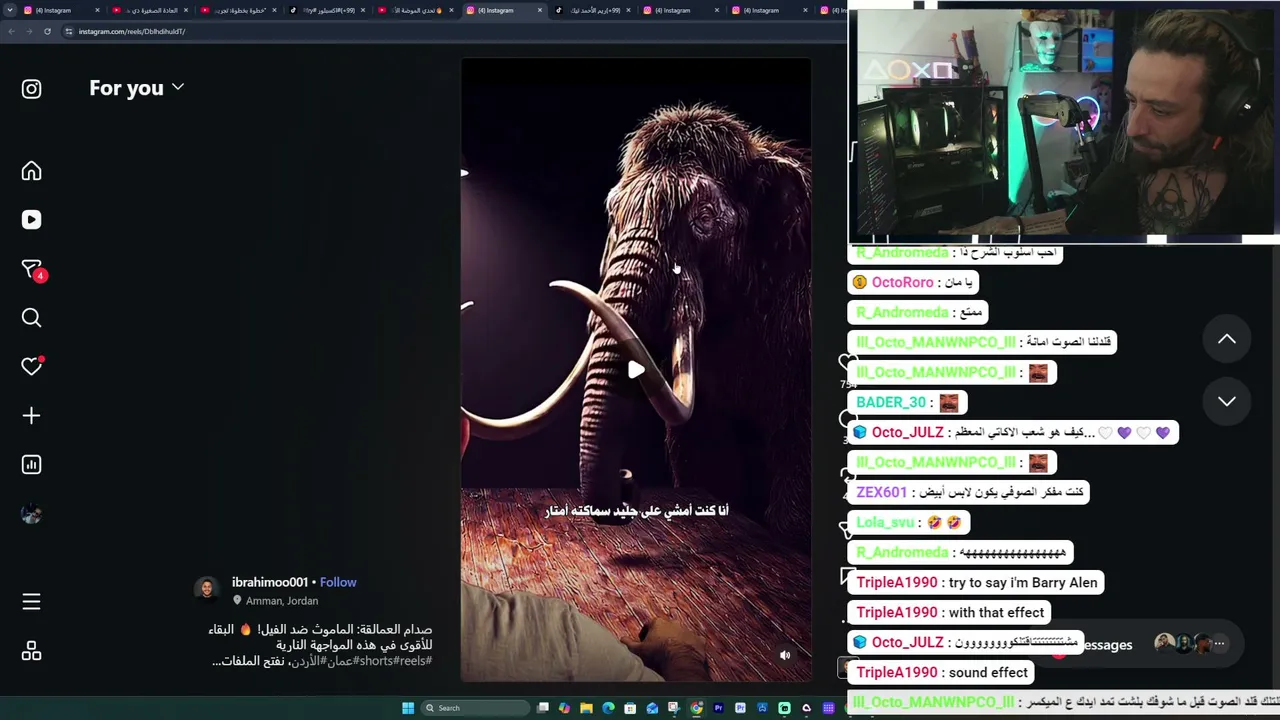This screenshot has height=720, width=1280.
Task: Open the Instagram logo home link
Action: point(31,89)
